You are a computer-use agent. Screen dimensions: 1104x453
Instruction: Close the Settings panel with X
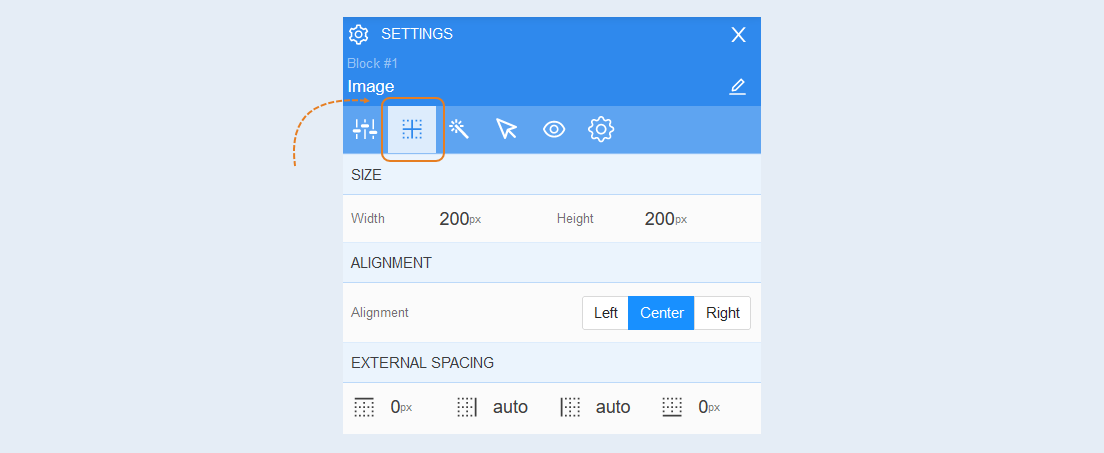tap(738, 35)
